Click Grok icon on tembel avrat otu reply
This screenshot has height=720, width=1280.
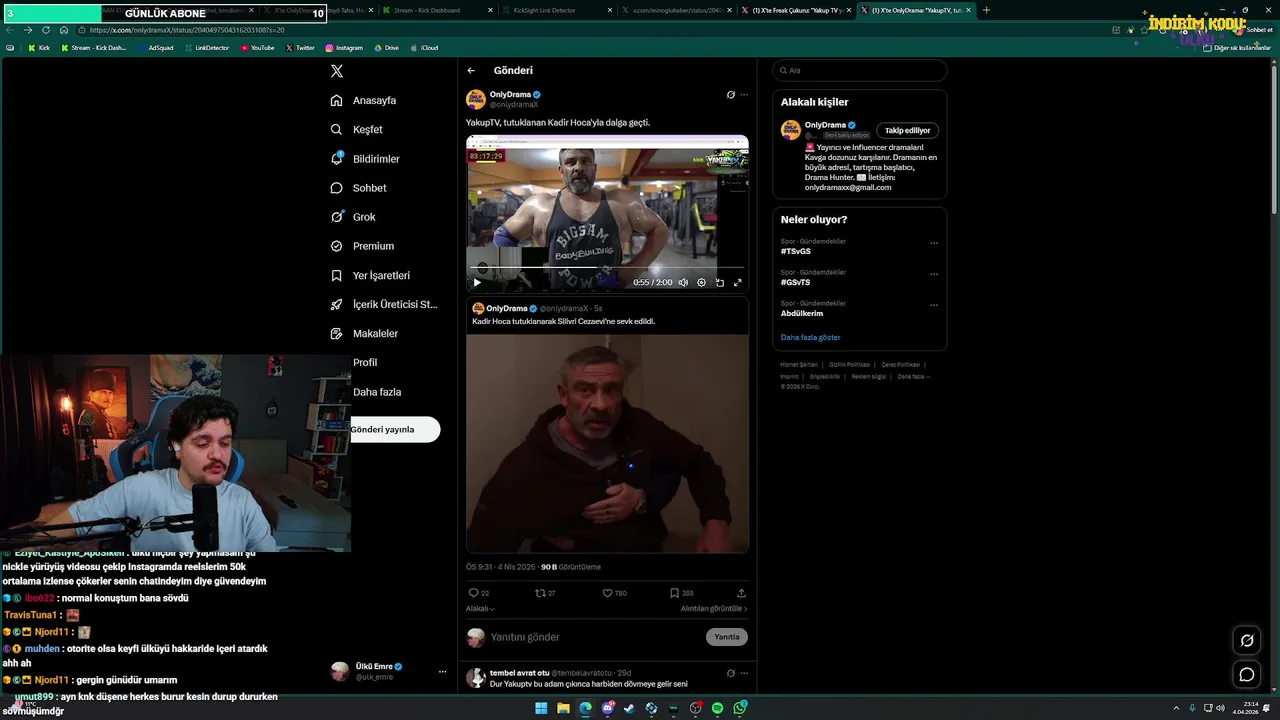click(731, 673)
